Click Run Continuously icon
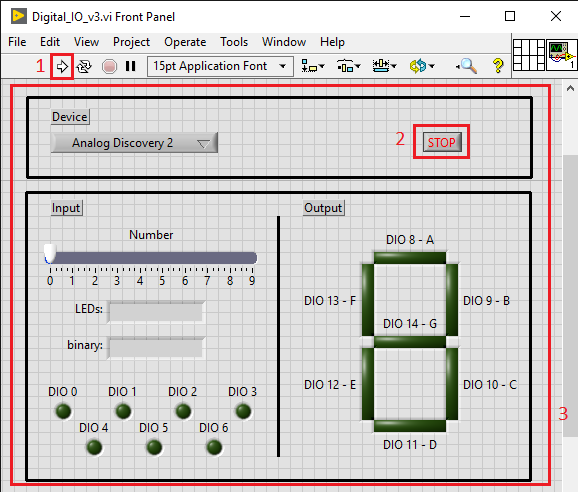Viewport: 578px width, 492px height. (x=84, y=67)
